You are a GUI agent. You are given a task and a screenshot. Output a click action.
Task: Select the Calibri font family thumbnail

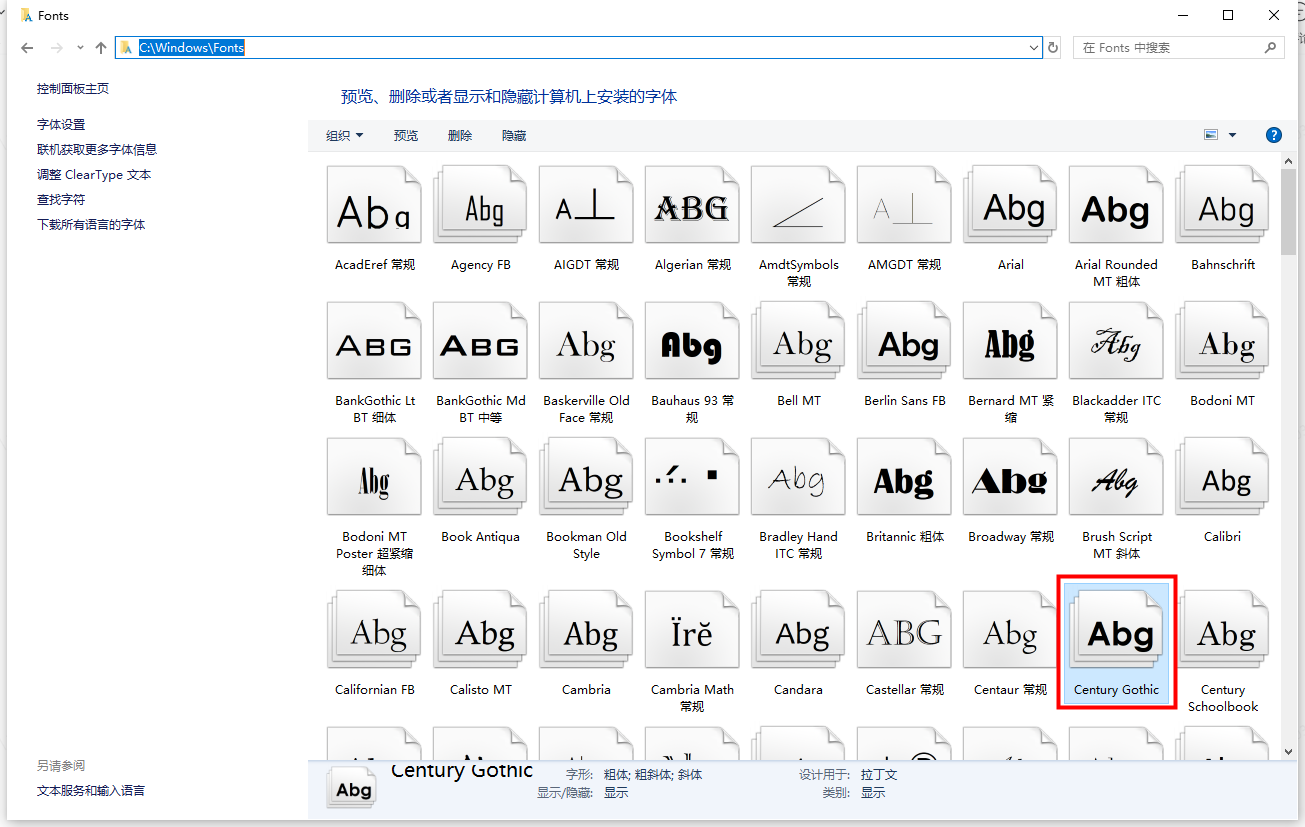click(x=1222, y=481)
